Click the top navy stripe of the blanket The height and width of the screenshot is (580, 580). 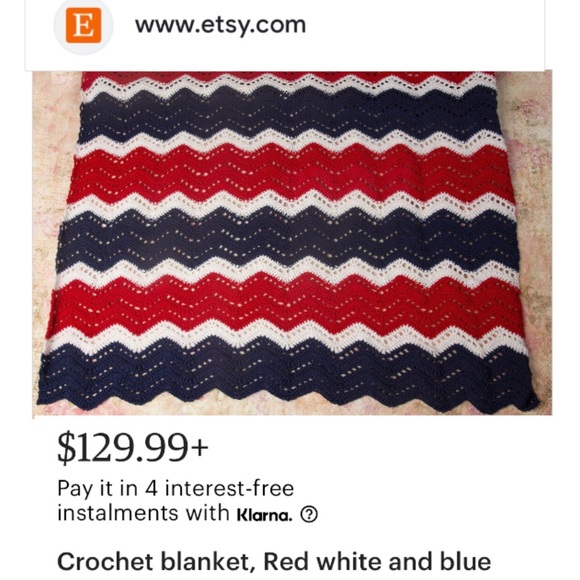click(289, 115)
